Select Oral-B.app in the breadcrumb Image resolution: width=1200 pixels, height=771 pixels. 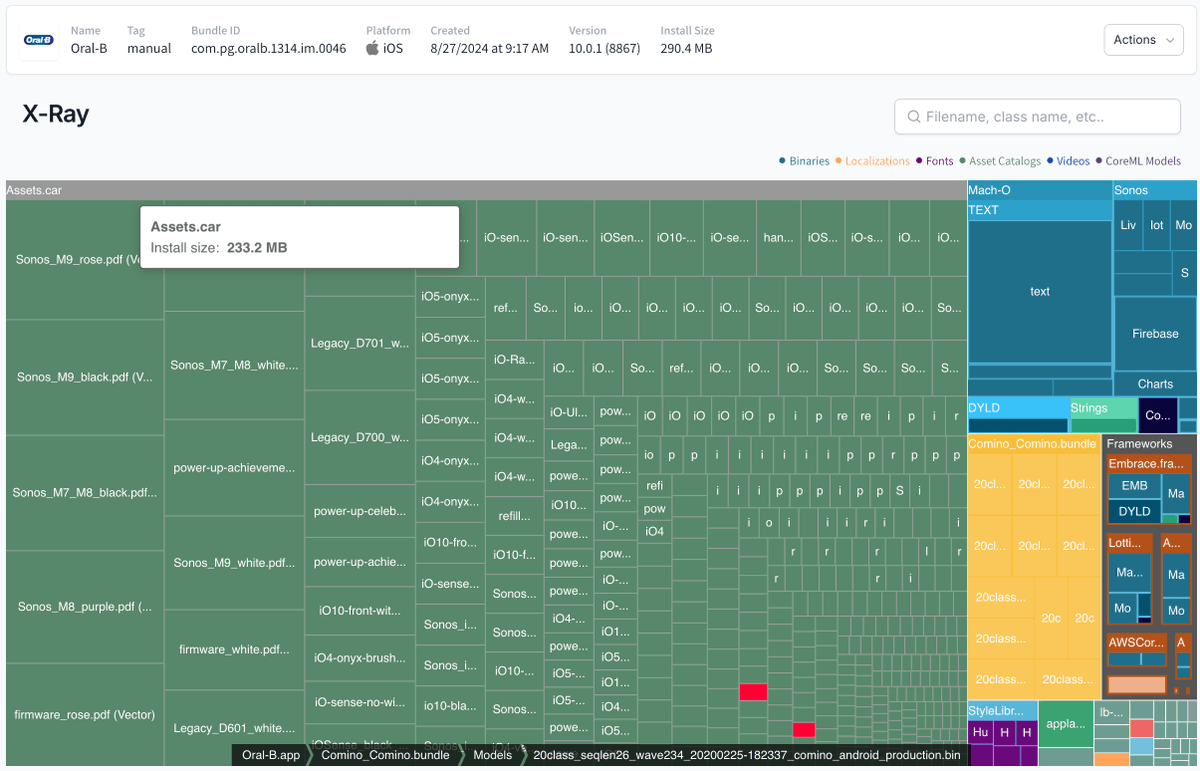click(271, 755)
